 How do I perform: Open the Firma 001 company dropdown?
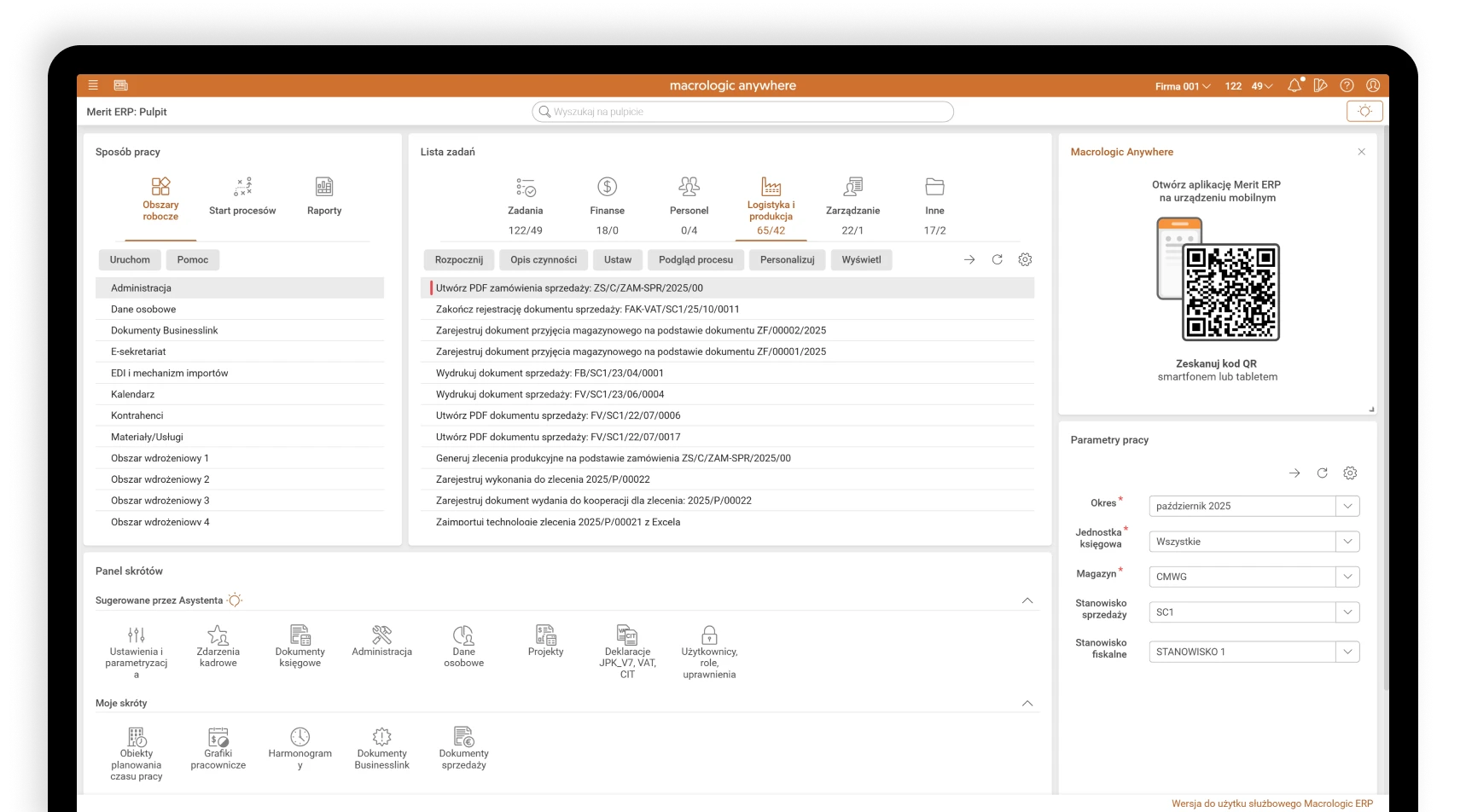click(1182, 86)
